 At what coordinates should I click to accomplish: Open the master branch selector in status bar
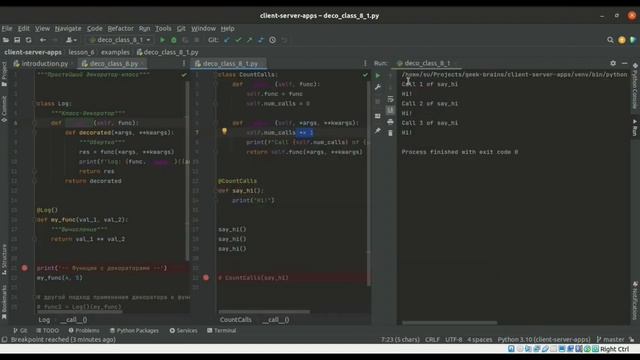point(610,340)
